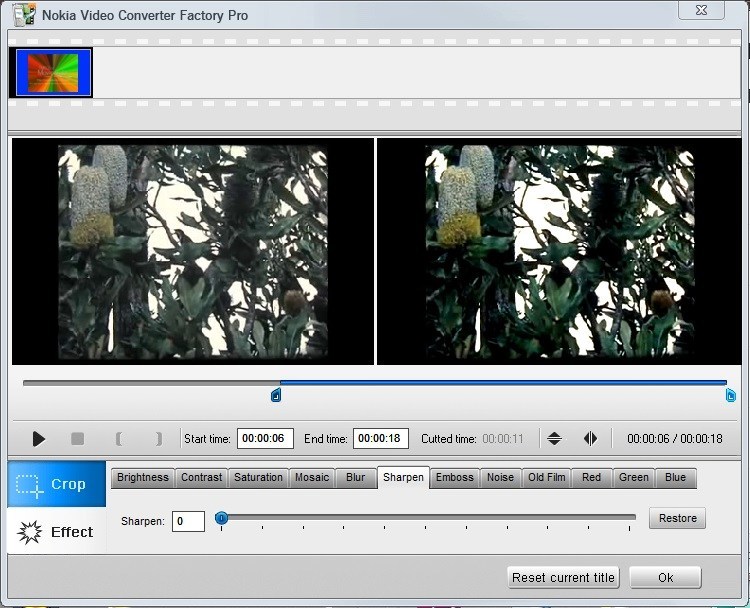Switch to the Red tab
This screenshot has height=608, width=750.
coord(591,477)
